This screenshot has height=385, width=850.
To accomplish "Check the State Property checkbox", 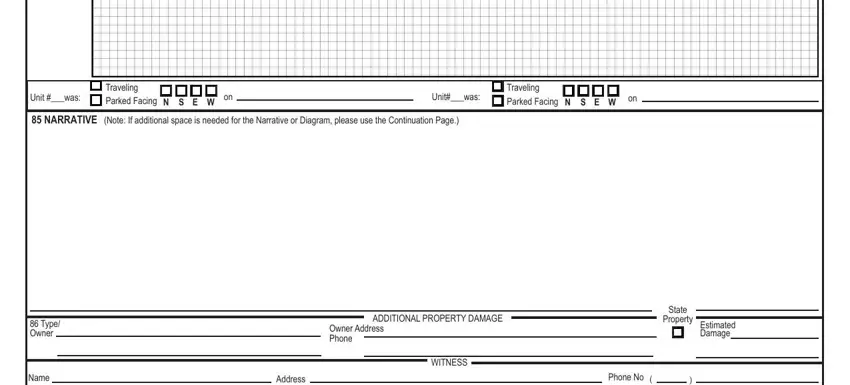I will (678, 332).
